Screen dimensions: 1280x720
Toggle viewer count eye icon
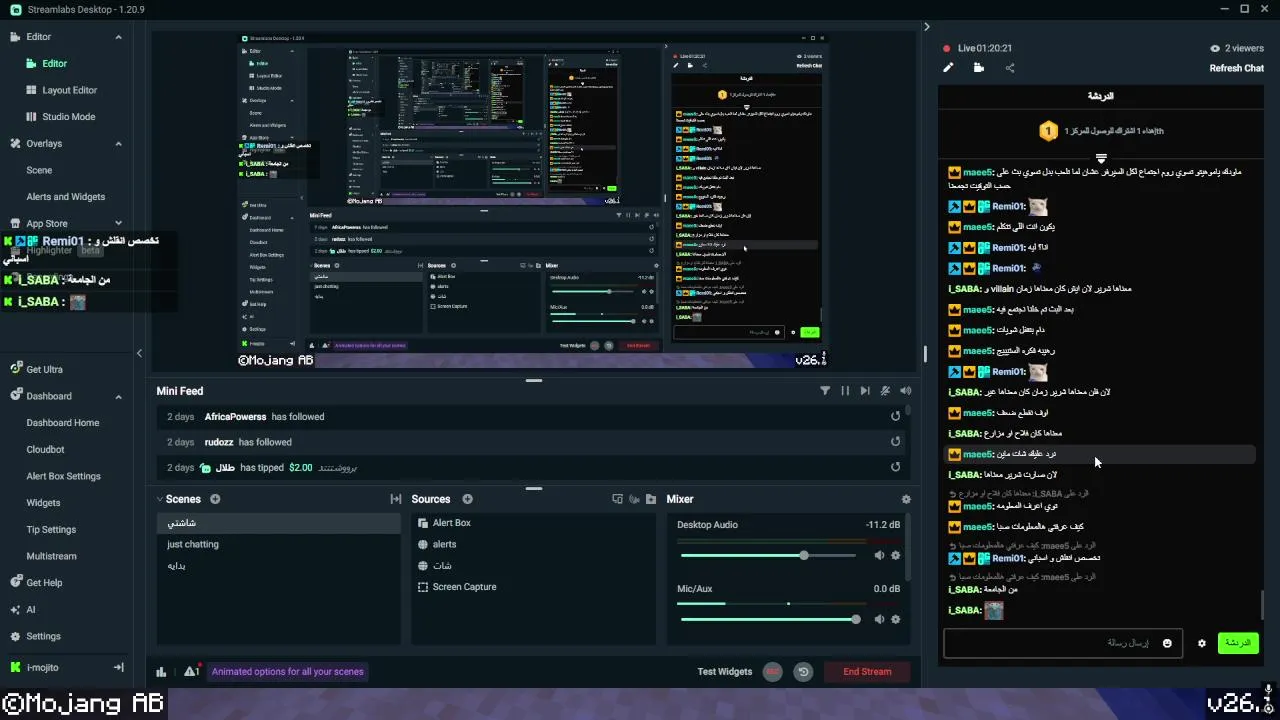point(1215,48)
